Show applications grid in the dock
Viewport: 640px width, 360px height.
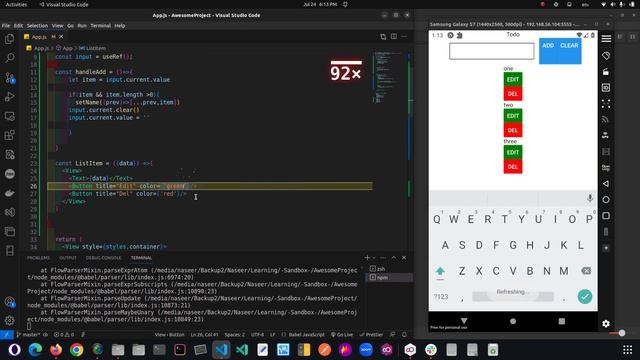(x=627, y=350)
